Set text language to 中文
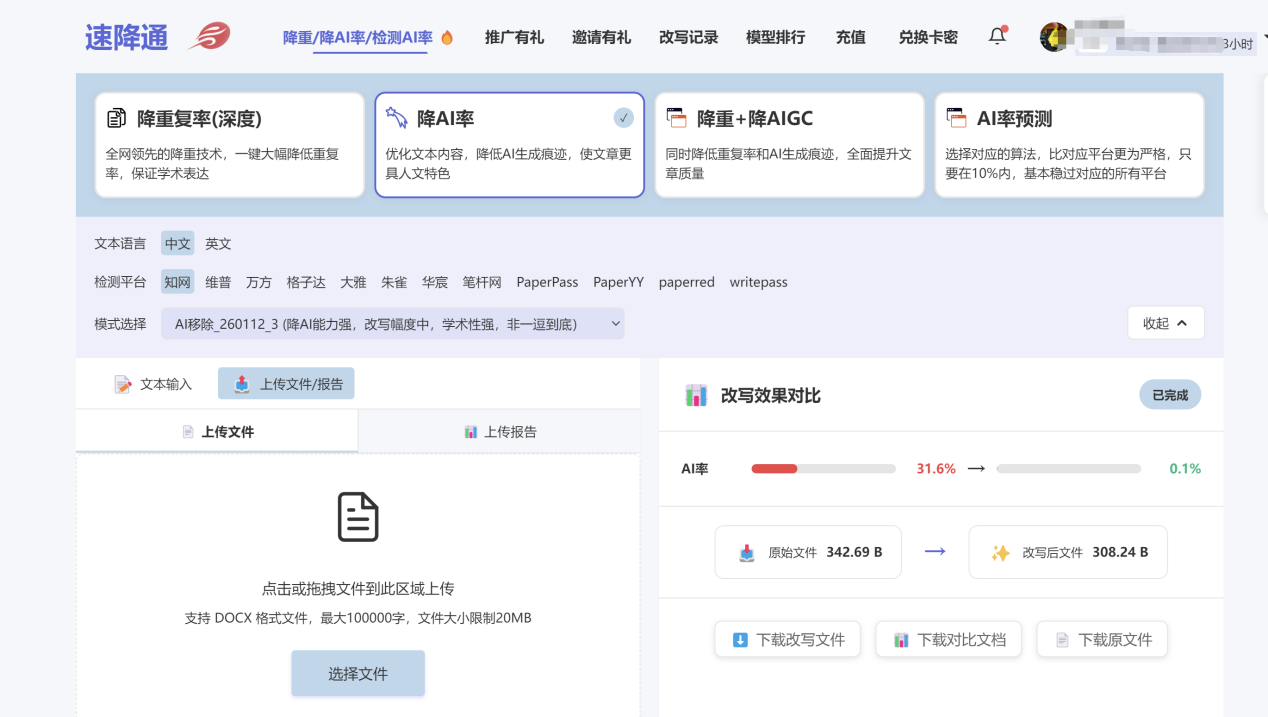This screenshot has width=1268, height=717. pos(178,243)
